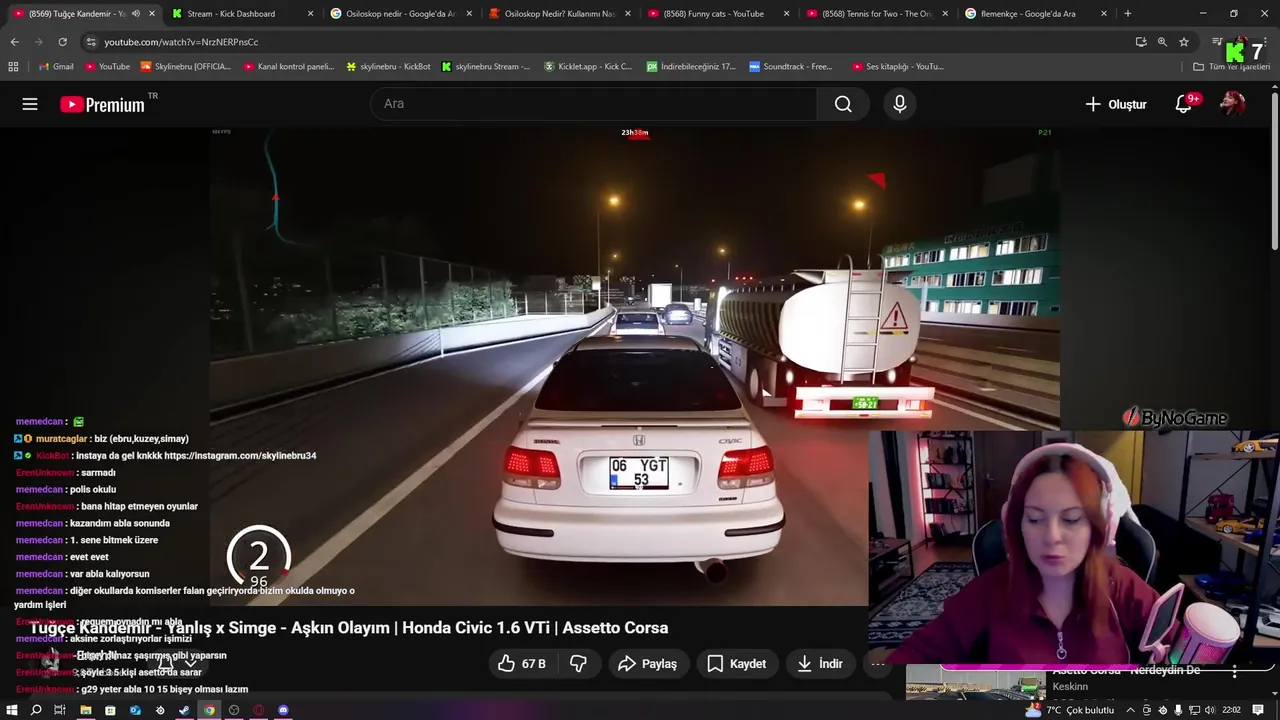1280x720 pixels.
Task: Open Task View on taskbar
Action: point(60,710)
